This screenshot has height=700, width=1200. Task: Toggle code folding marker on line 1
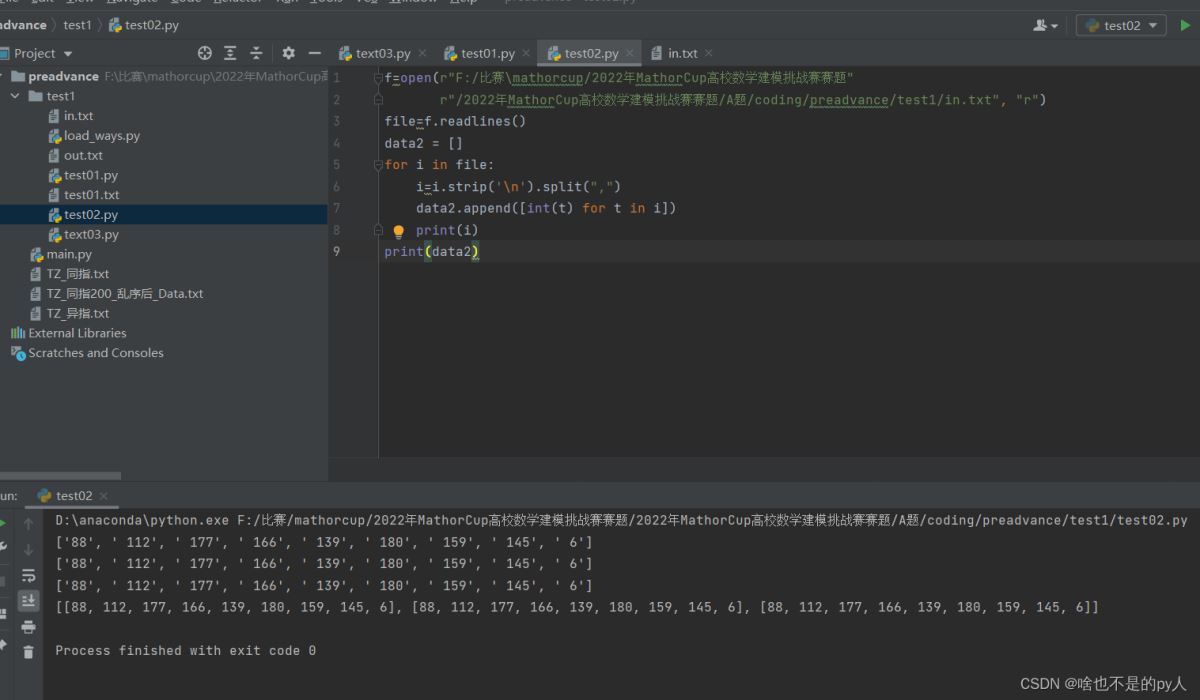point(378,78)
